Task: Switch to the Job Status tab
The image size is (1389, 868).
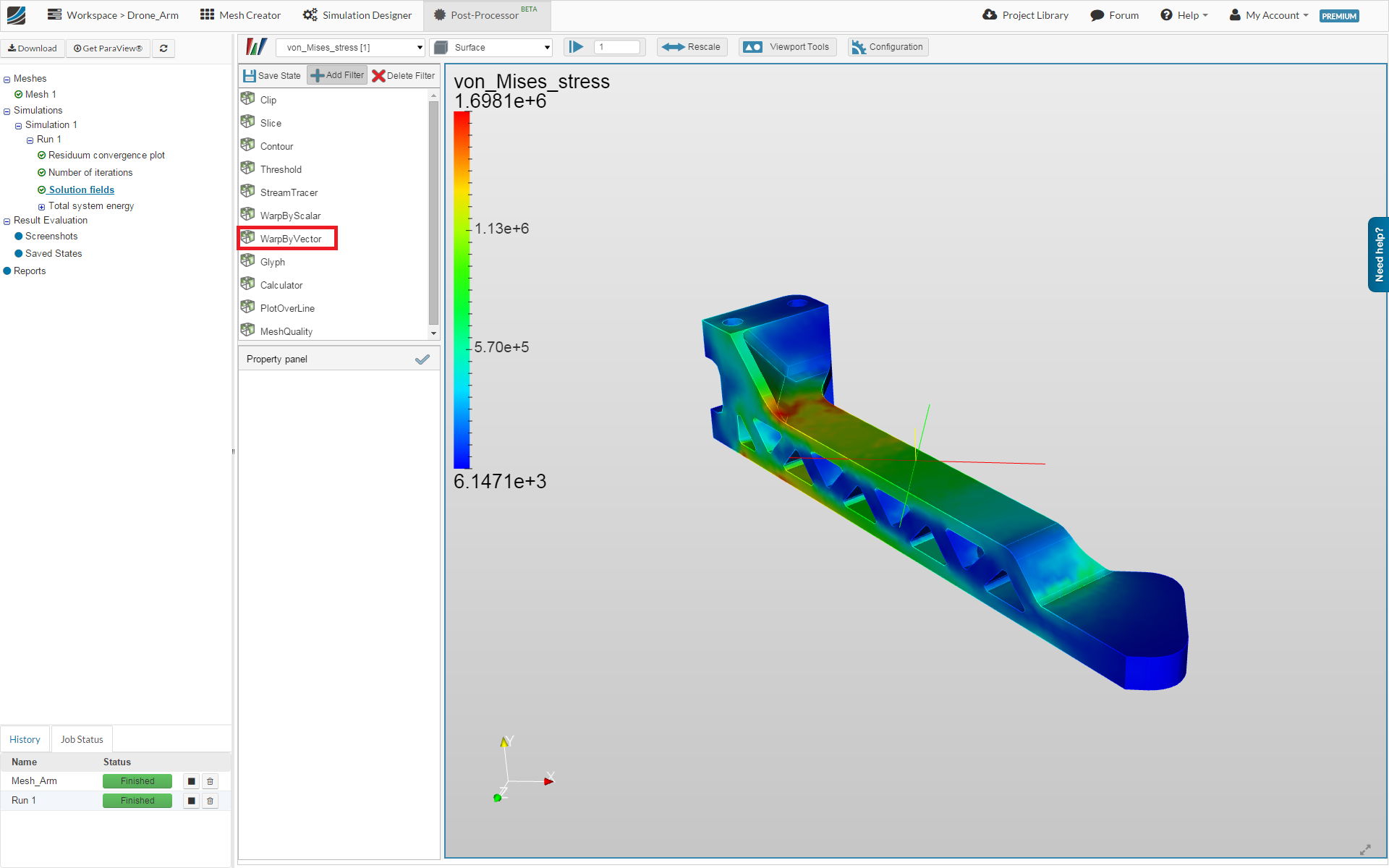Action: [x=82, y=739]
